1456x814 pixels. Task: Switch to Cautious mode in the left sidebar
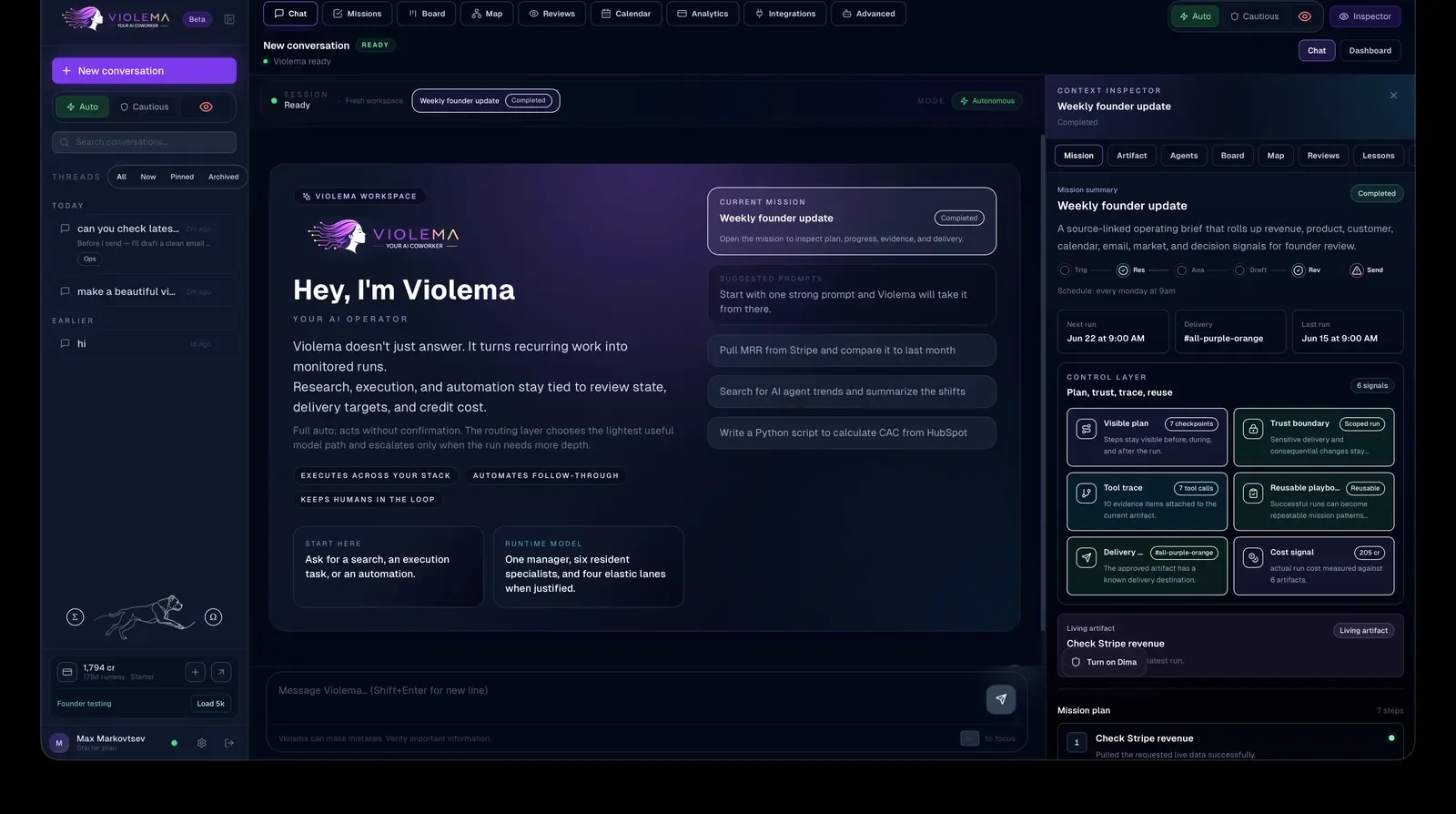tap(145, 107)
